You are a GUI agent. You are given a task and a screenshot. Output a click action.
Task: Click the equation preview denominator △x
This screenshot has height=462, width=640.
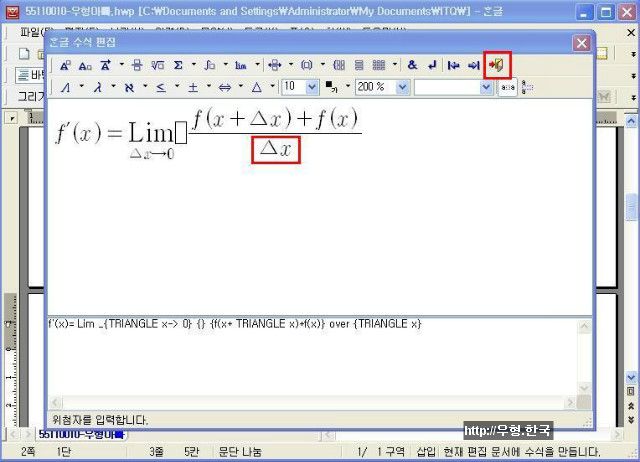[x=276, y=150]
